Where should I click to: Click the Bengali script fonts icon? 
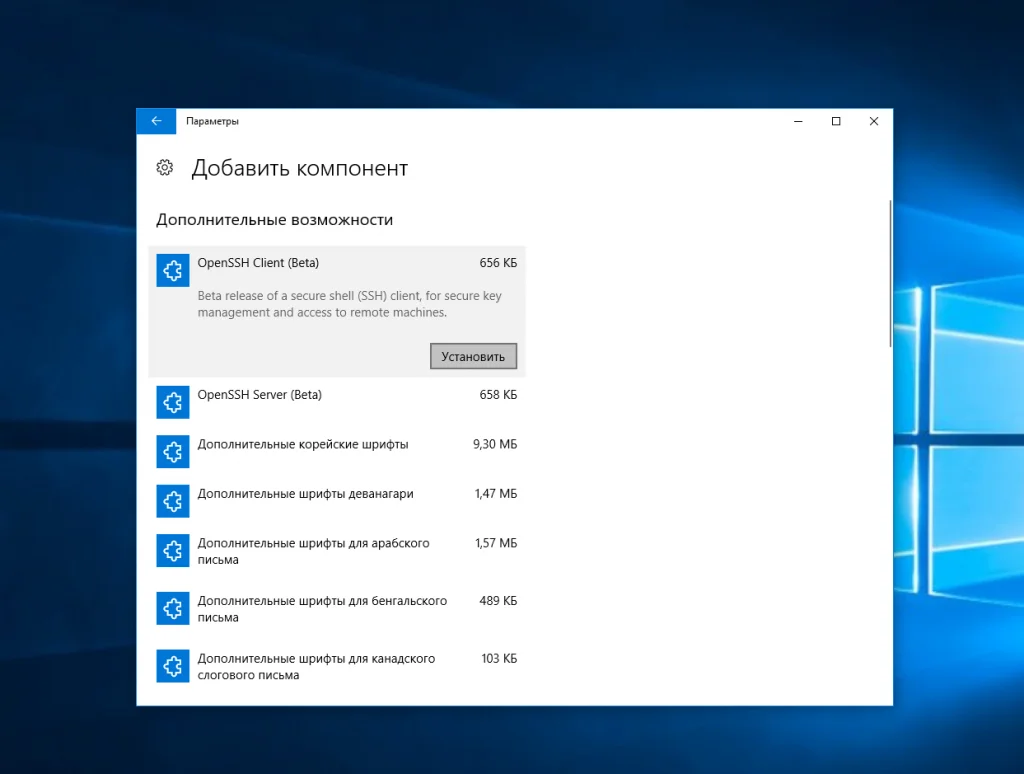173,608
